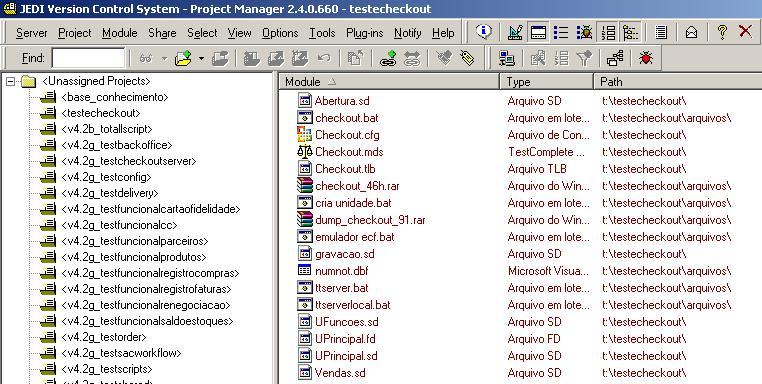Open the envelope mail icon
Screen dimensions: 762x384
click(691, 33)
